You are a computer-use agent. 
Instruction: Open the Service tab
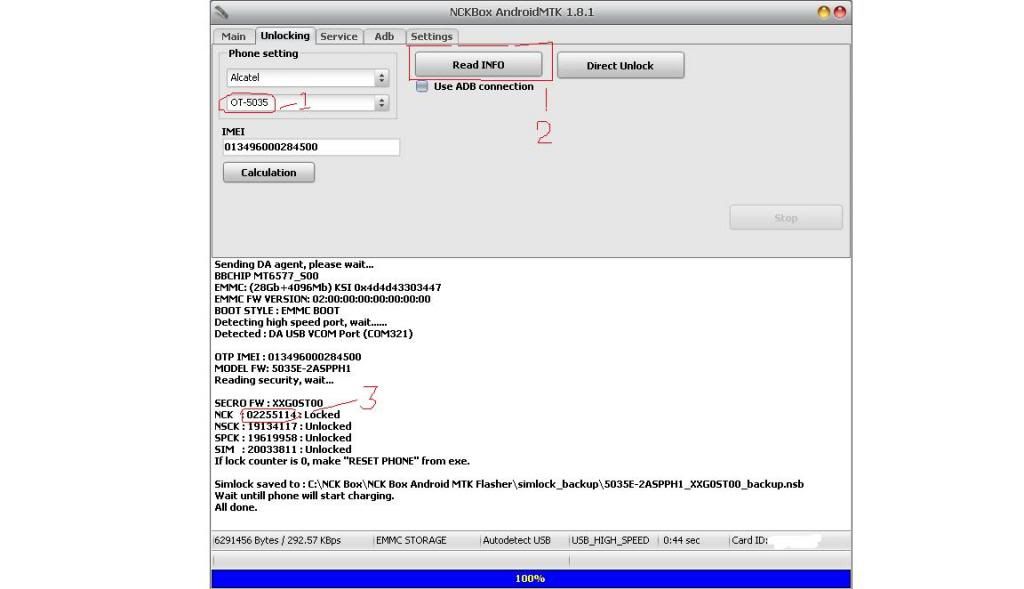pos(338,36)
